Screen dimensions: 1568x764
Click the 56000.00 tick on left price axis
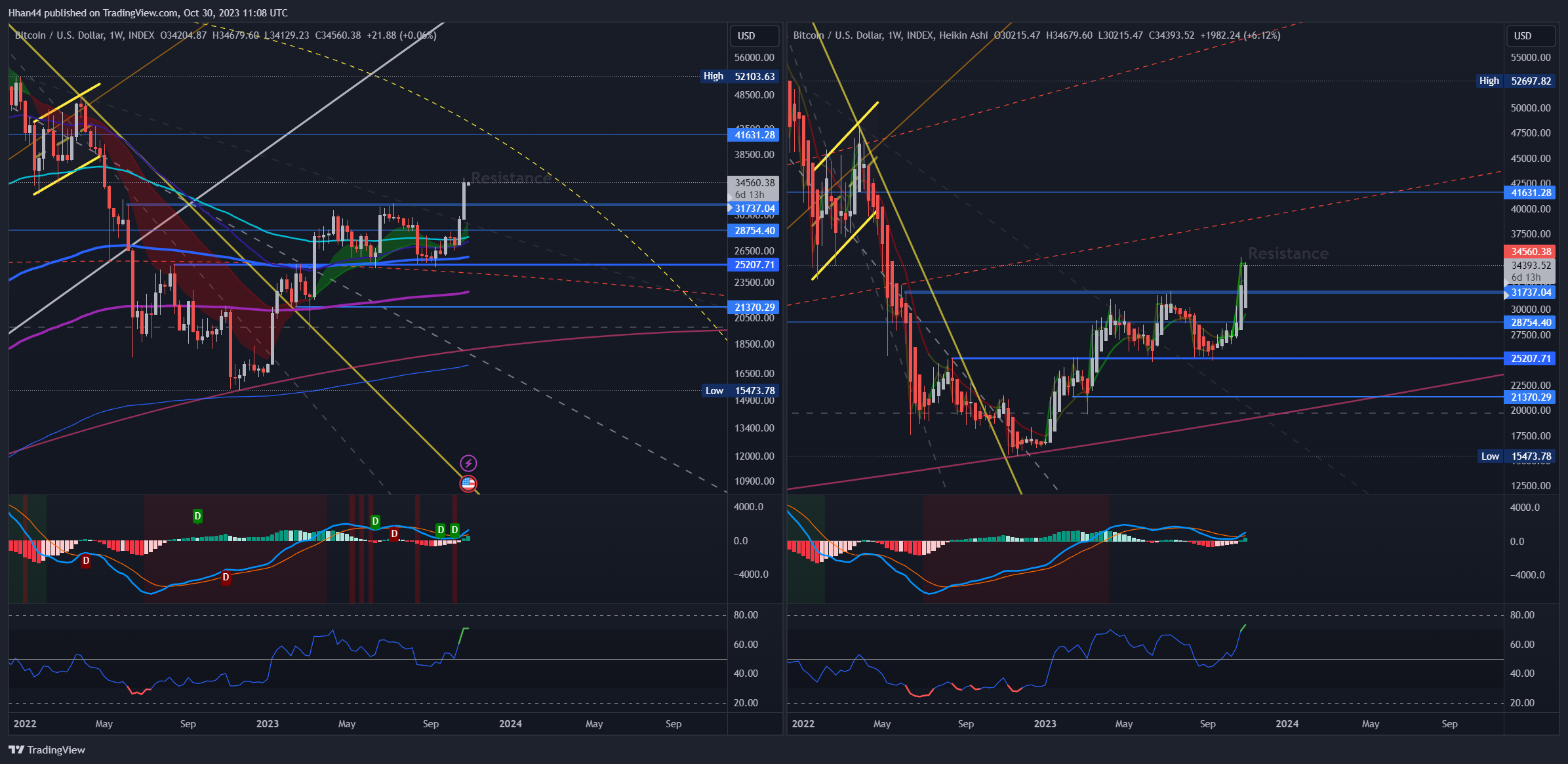754,58
